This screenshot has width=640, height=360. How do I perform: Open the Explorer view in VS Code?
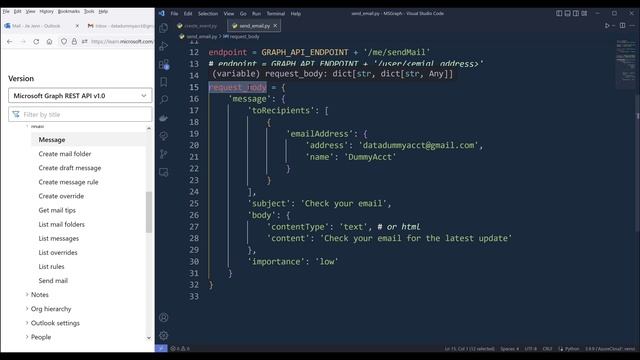click(164, 28)
